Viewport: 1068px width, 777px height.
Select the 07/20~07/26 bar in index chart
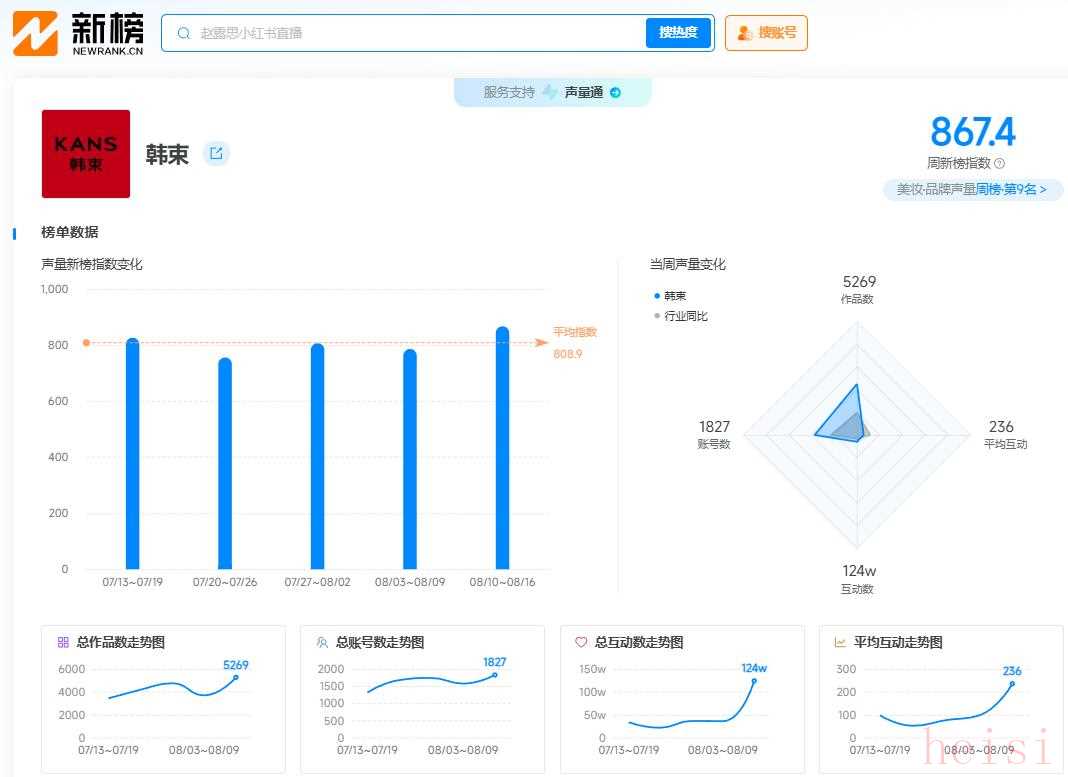225,464
